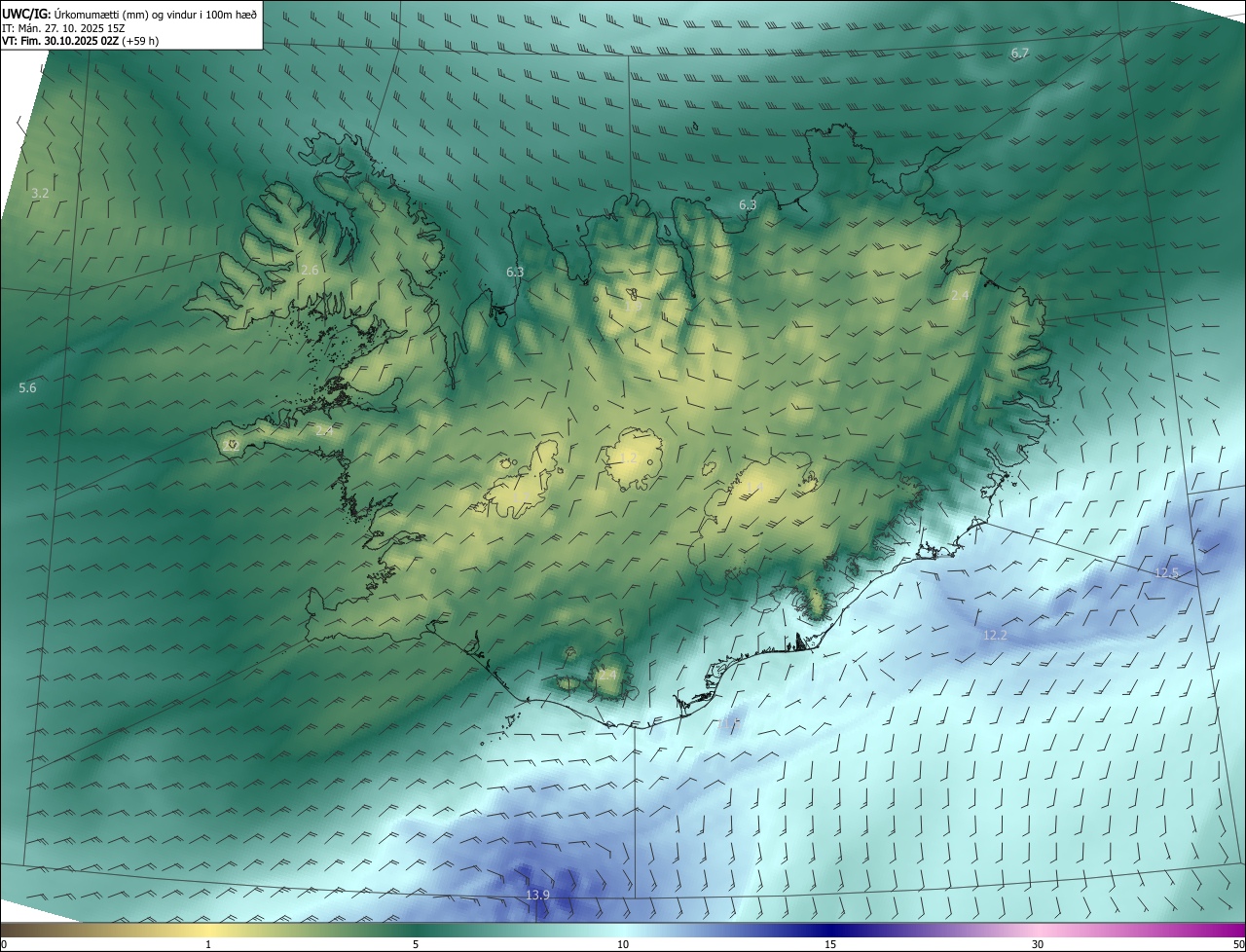The width and height of the screenshot is (1246, 952).
Task: Click the 12.2 precipitation value label
Action: (x=995, y=635)
